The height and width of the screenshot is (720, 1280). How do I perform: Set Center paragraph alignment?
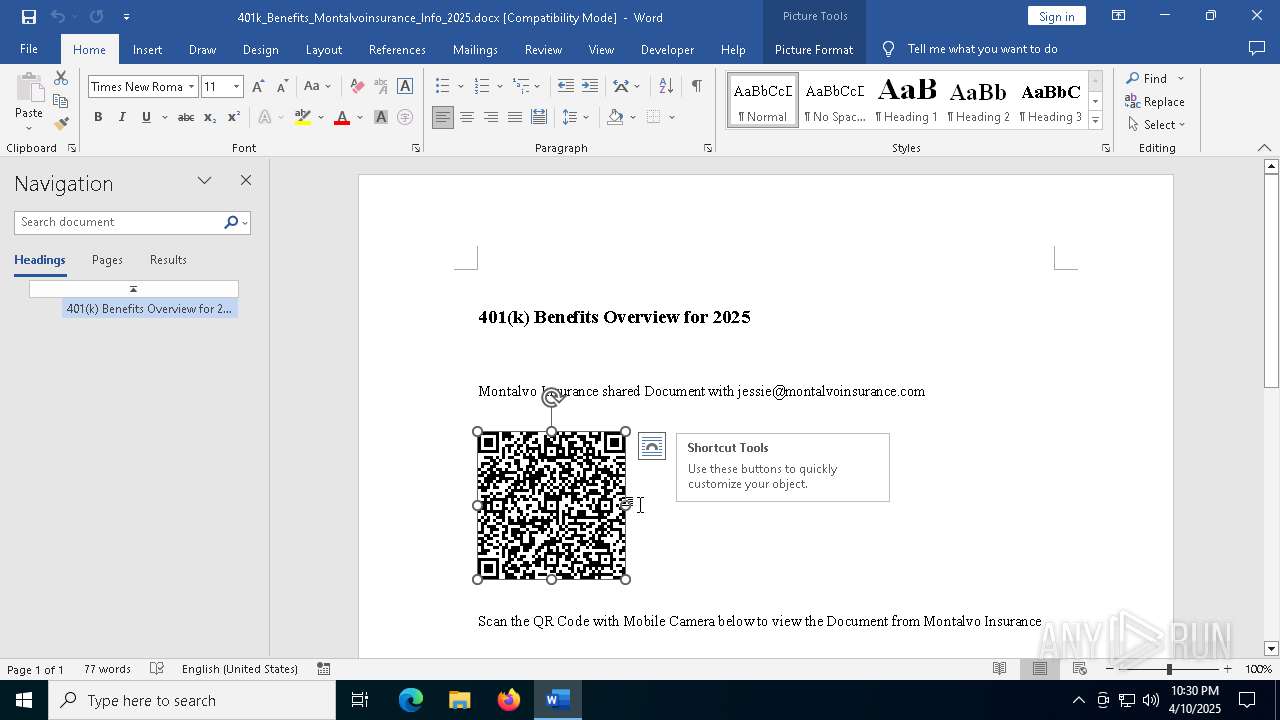pos(466,117)
